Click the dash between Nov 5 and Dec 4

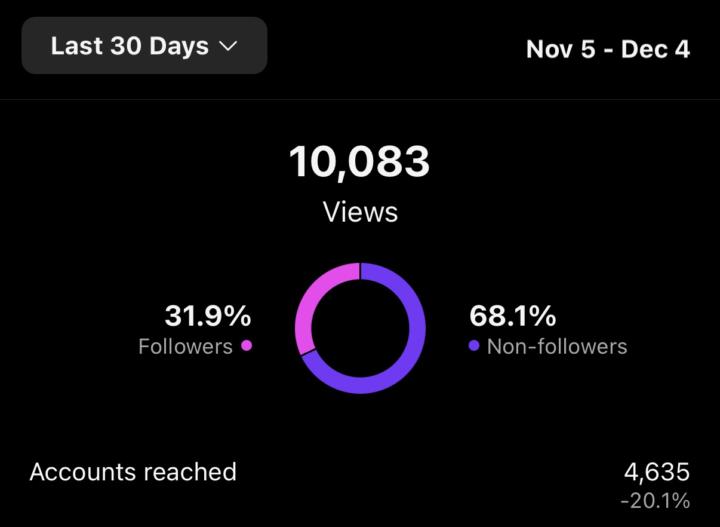[x=608, y=49]
